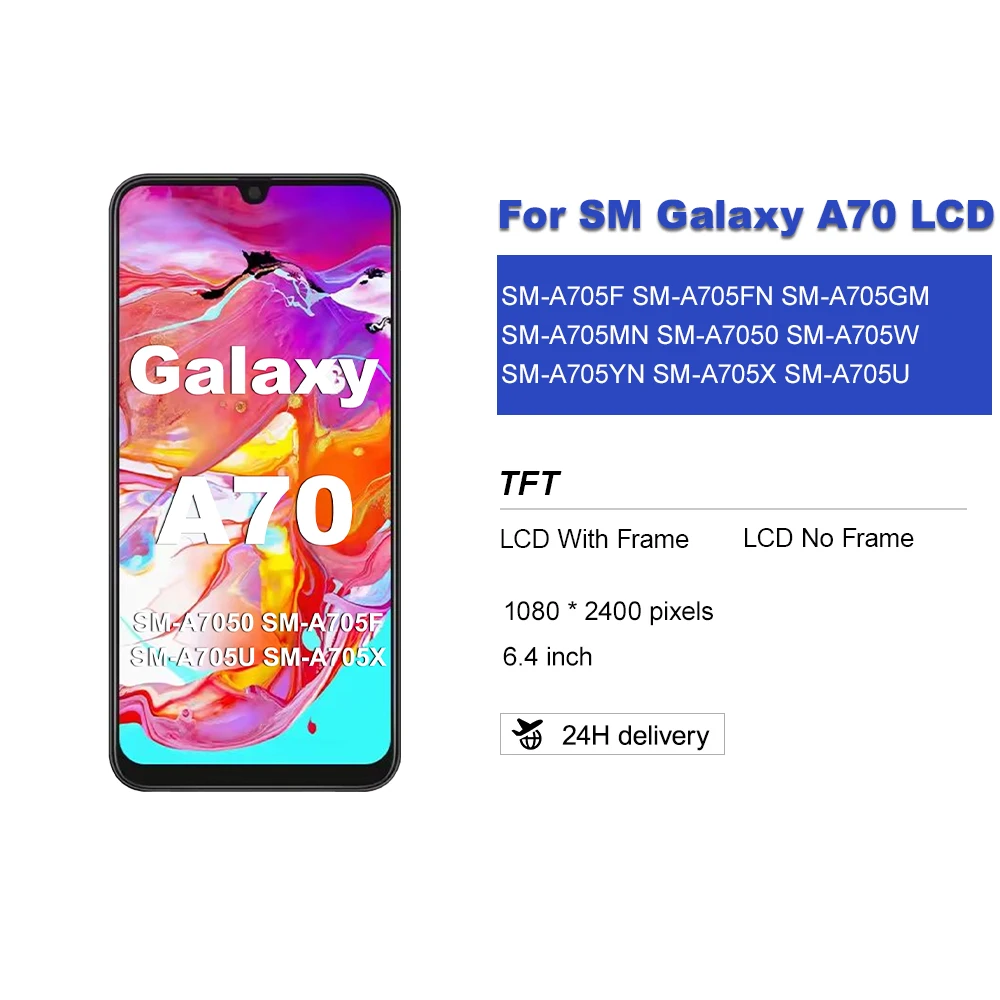Click the SM-A705GM model text
The width and height of the screenshot is (1000, 1000).
855,296
